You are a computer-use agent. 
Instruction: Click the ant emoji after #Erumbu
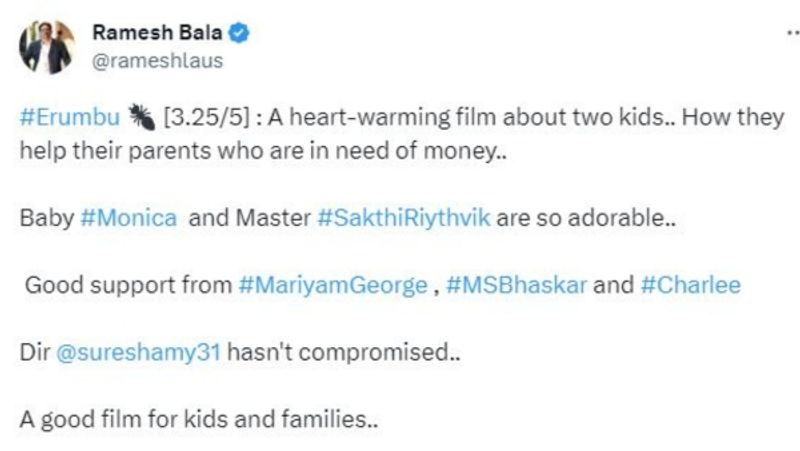click(141, 117)
